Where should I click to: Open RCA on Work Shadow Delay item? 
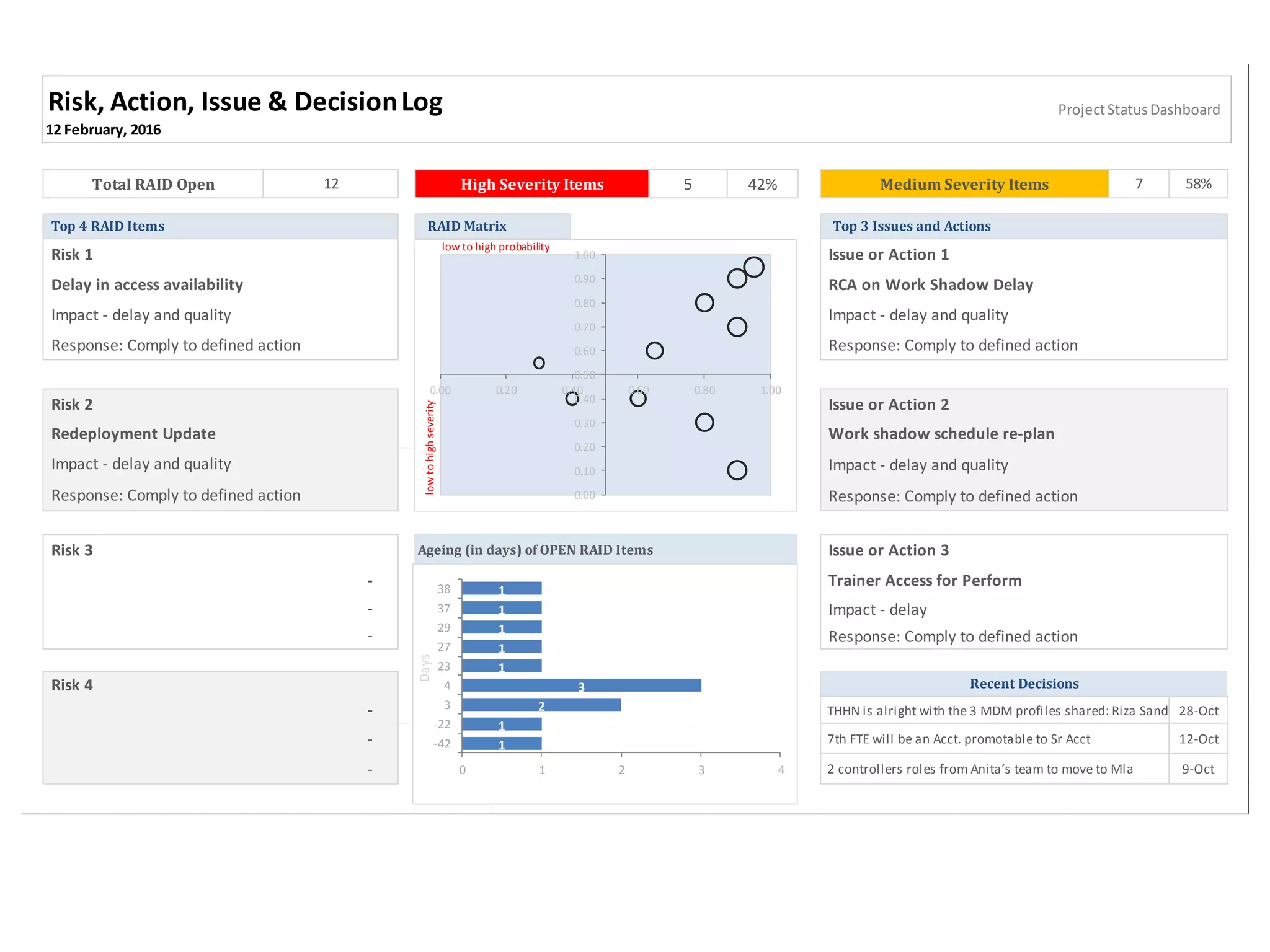tap(930, 285)
